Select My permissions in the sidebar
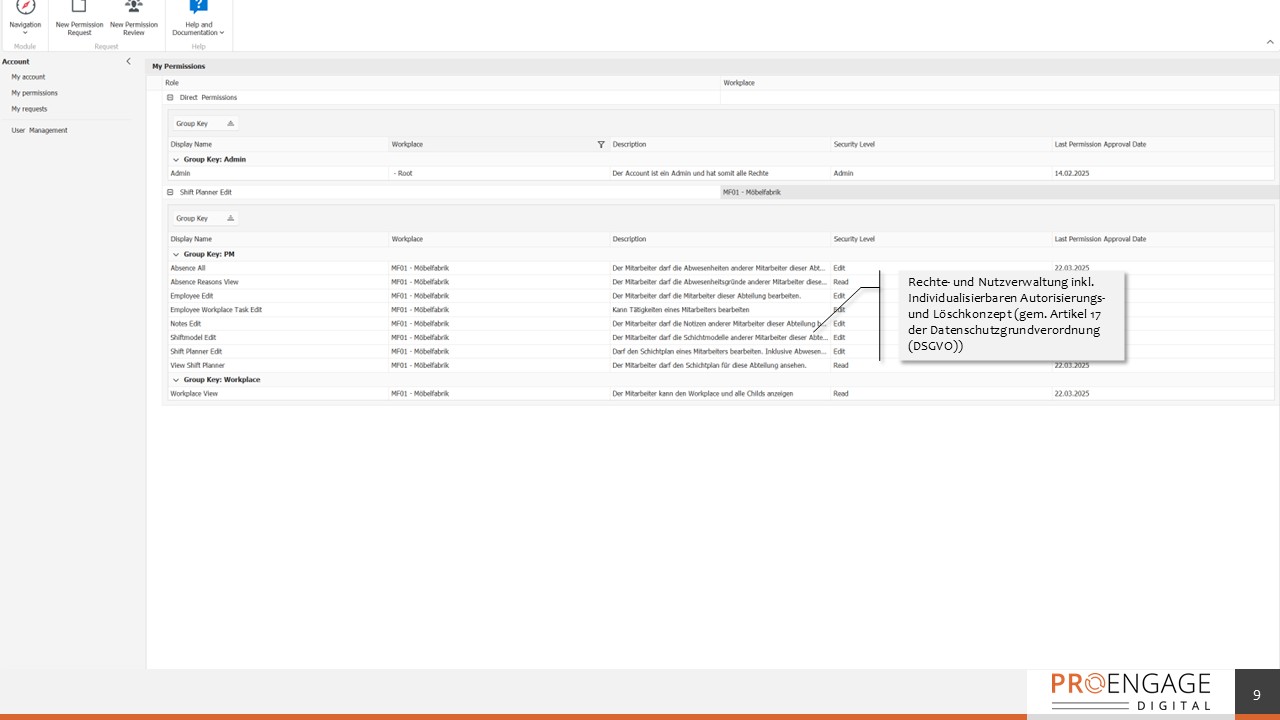 [x=34, y=93]
